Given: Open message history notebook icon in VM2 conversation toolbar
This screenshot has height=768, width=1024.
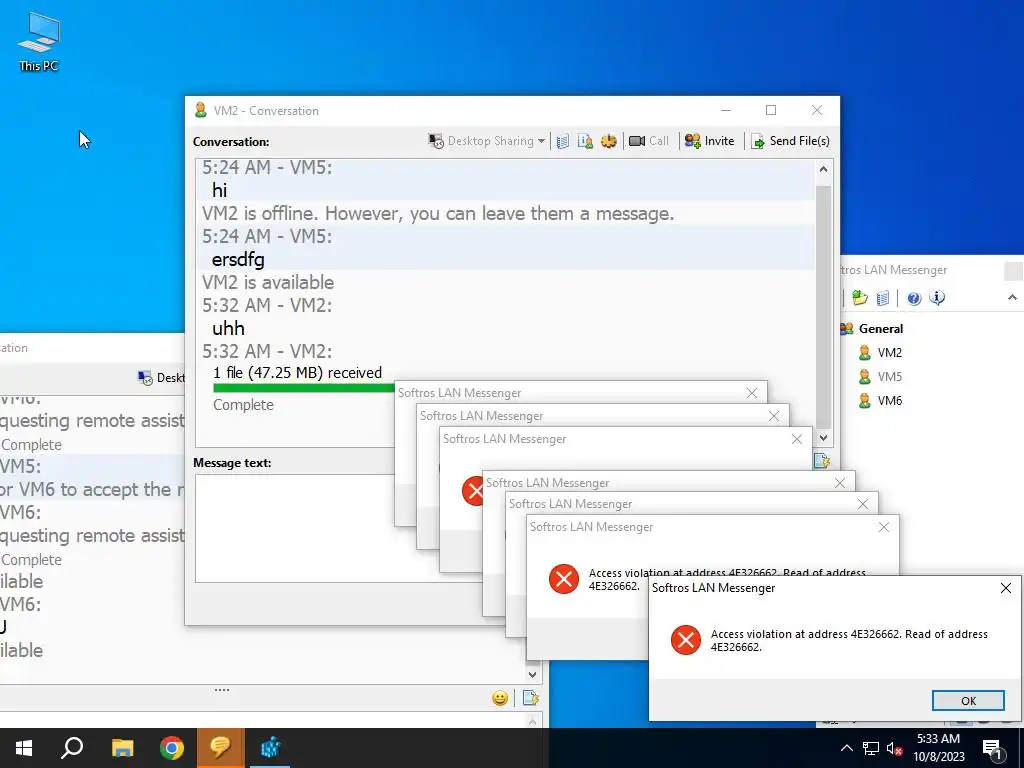Looking at the screenshot, I should (563, 141).
